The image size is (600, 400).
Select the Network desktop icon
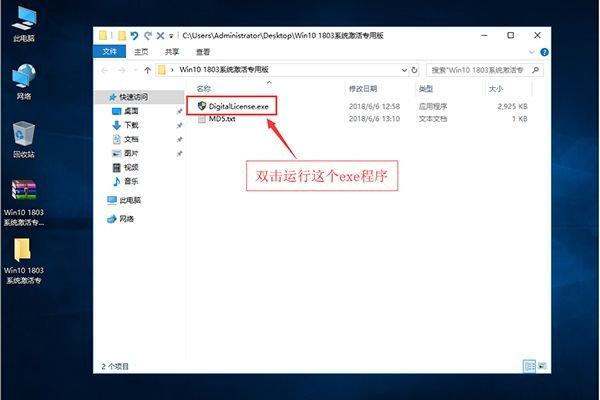pos(24,81)
